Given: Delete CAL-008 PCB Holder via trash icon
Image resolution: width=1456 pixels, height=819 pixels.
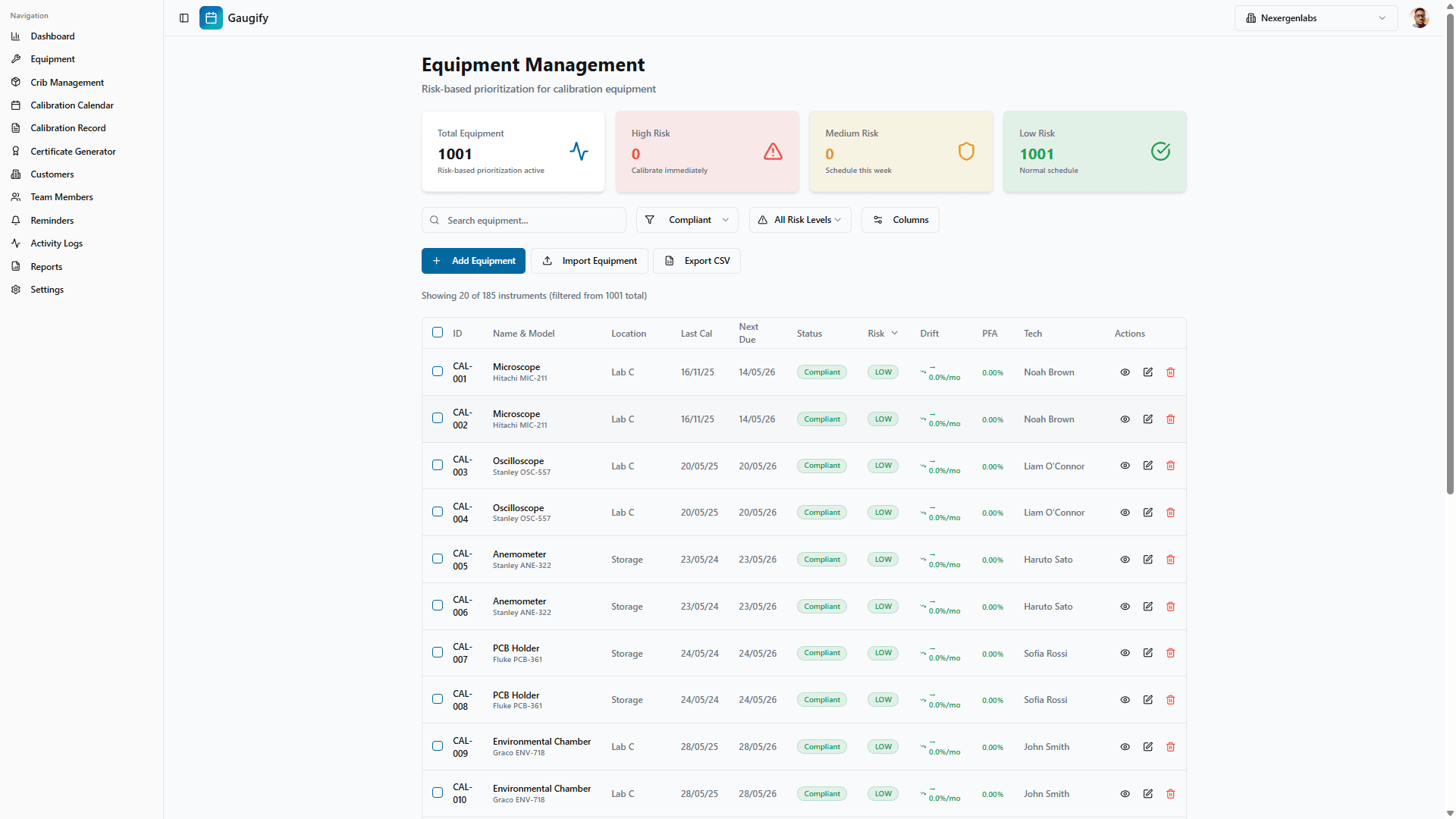Looking at the screenshot, I should [x=1170, y=700].
